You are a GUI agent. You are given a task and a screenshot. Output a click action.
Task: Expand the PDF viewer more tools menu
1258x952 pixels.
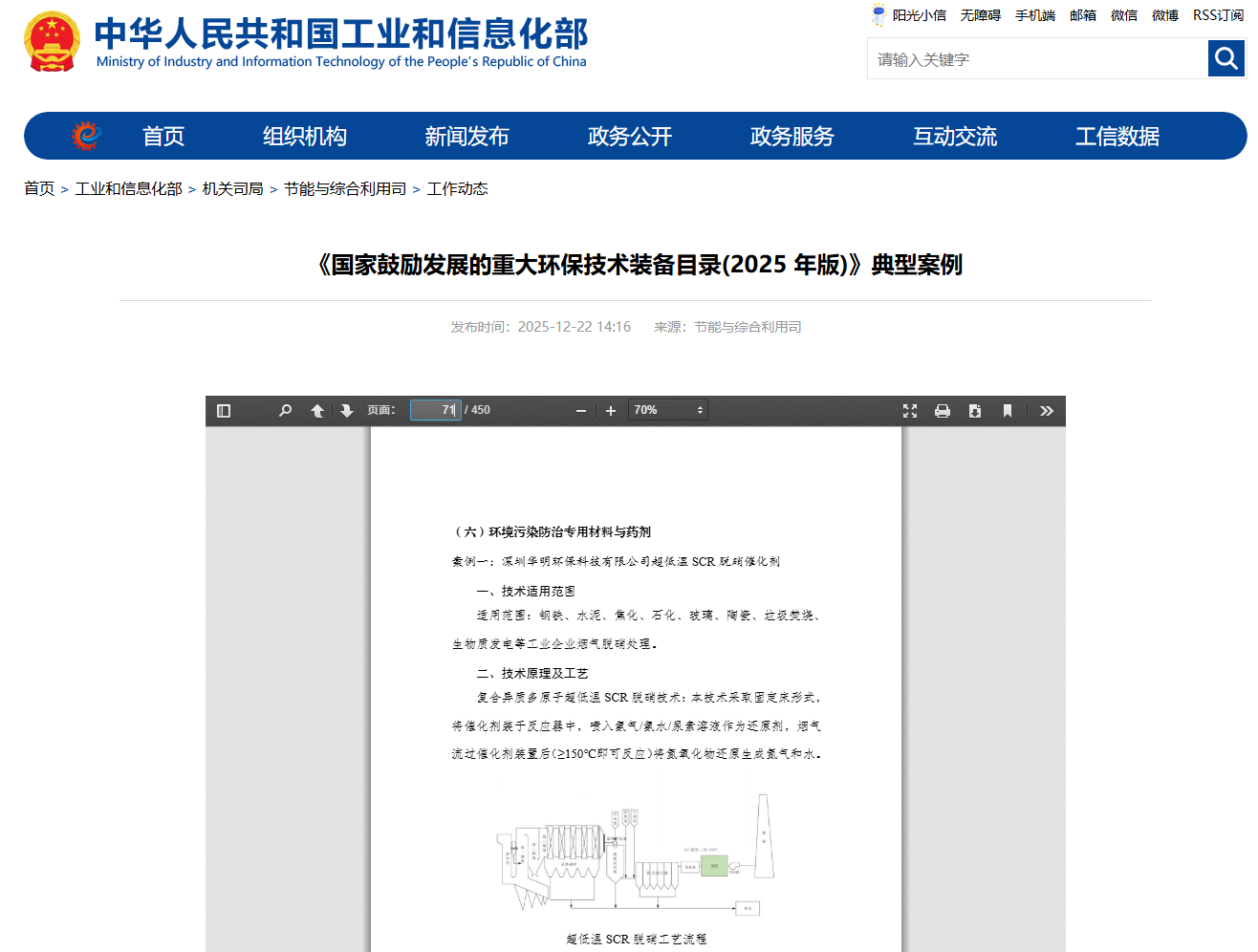pyautogui.click(x=1047, y=411)
